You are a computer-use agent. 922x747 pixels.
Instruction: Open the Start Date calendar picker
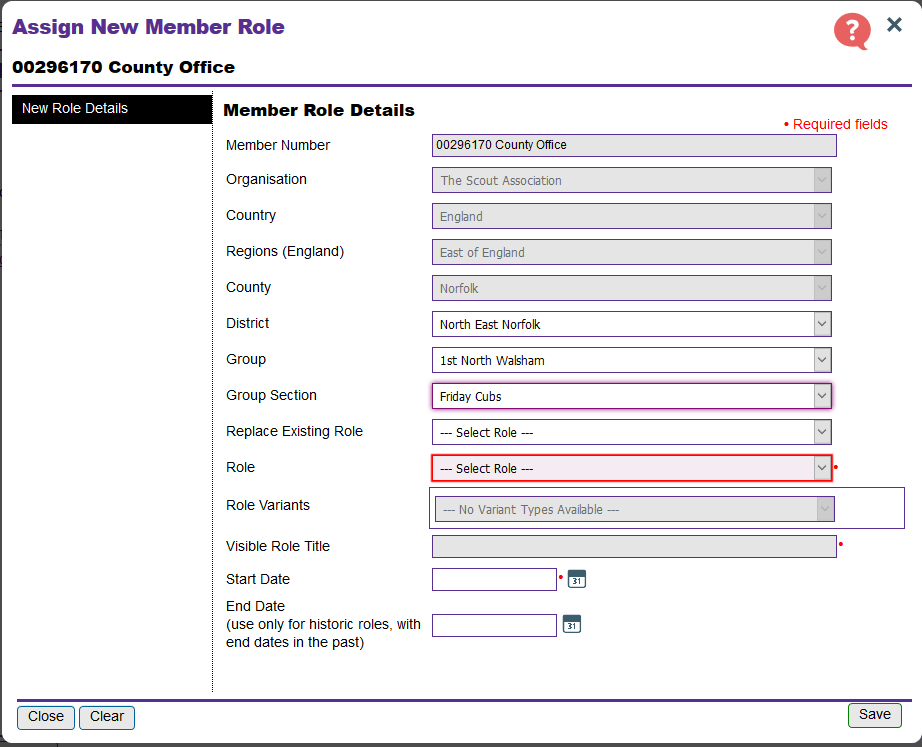point(576,579)
